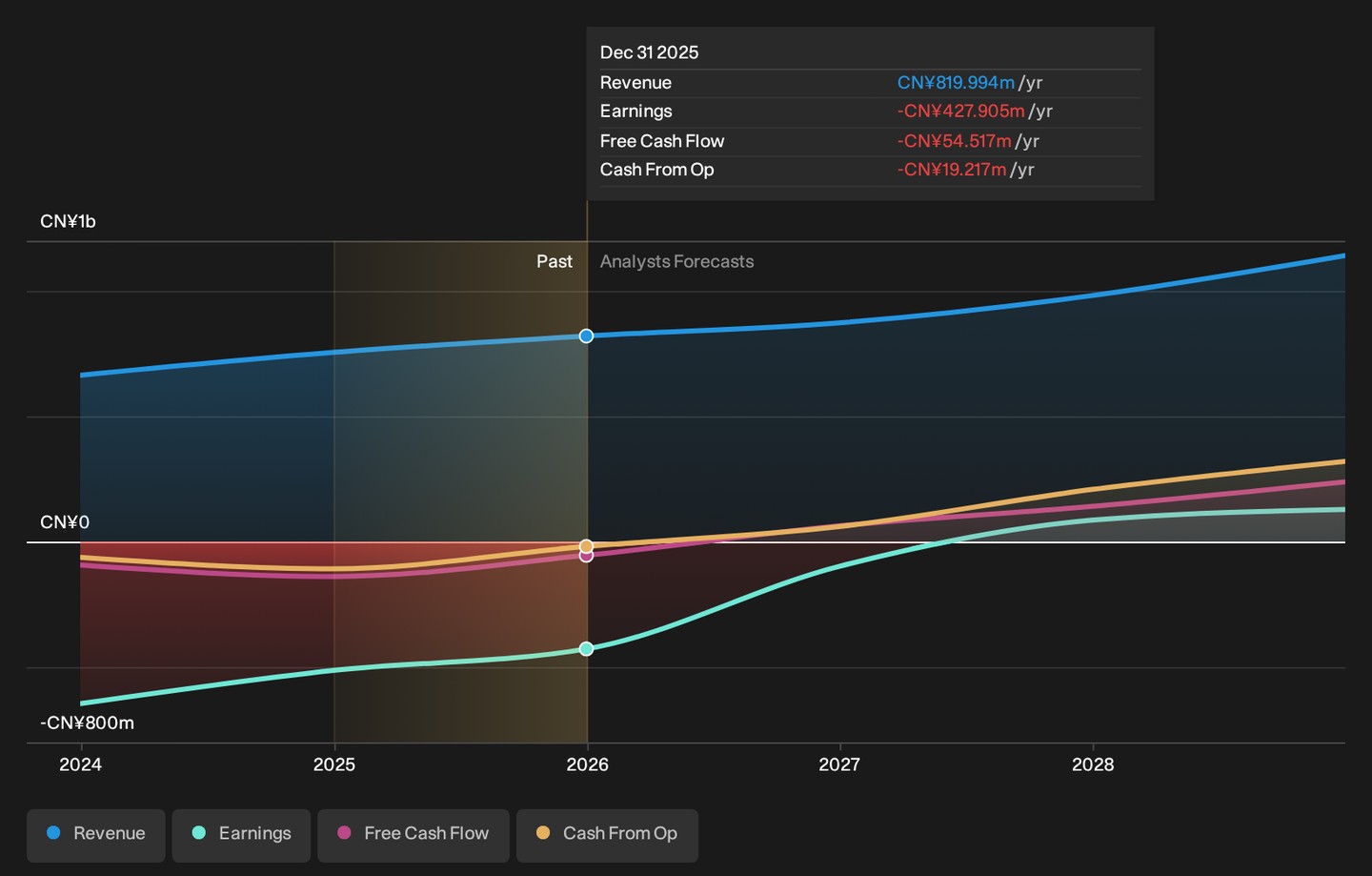This screenshot has width=1372, height=876.
Task: Click the tooltip Revenue value CN¥819.994m
Action: click(956, 83)
